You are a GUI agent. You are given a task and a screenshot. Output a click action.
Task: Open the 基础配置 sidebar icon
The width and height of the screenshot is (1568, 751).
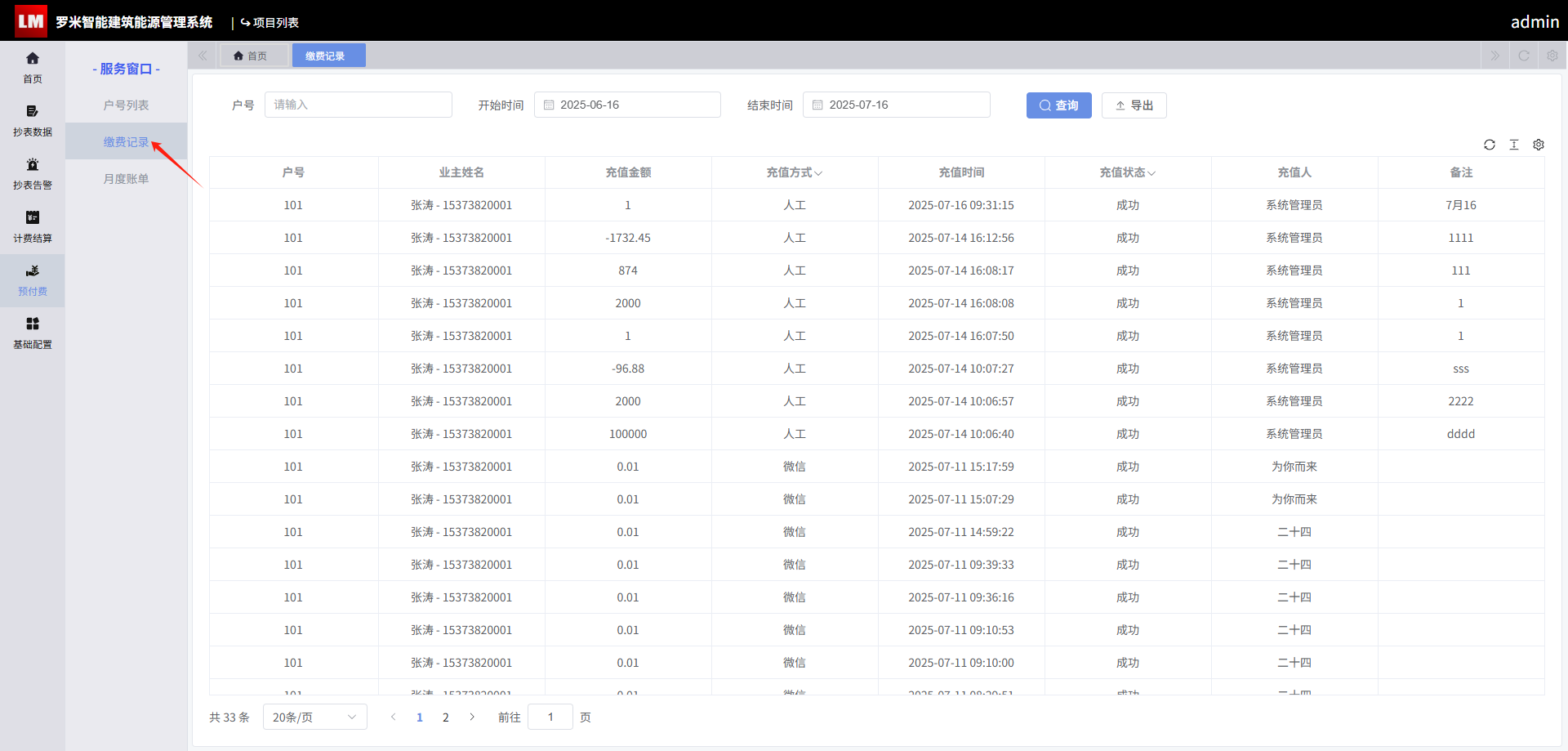pyautogui.click(x=33, y=333)
